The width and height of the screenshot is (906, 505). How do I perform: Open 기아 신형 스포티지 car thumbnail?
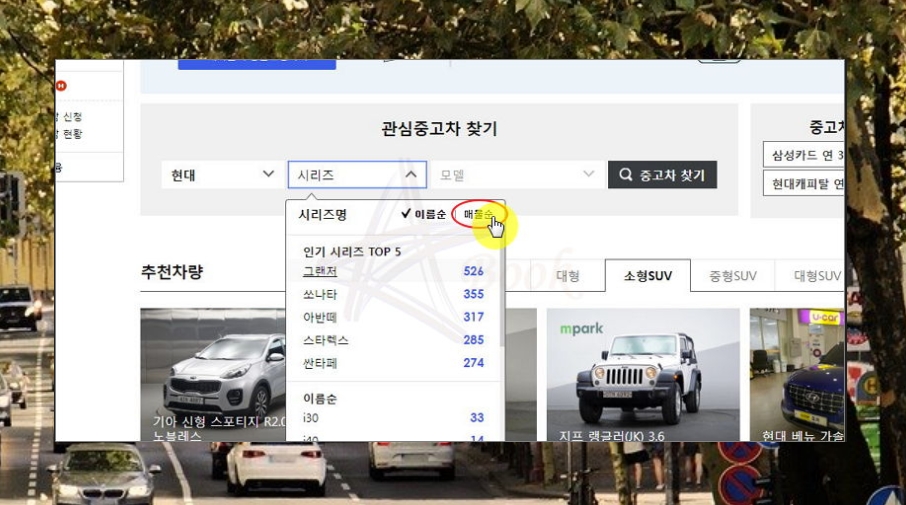coord(213,374)
